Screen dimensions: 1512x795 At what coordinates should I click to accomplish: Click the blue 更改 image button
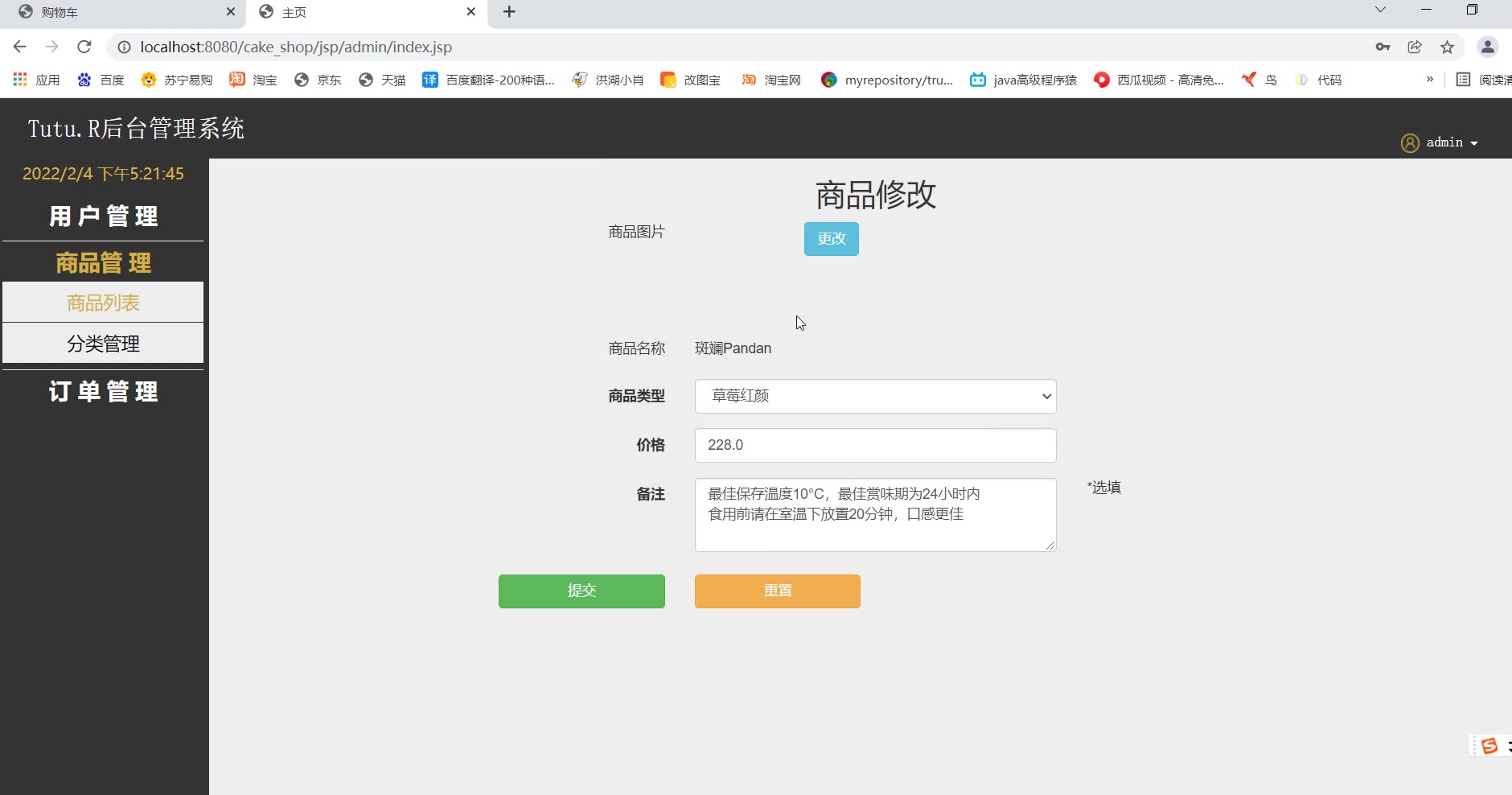(x=831, y=239)
